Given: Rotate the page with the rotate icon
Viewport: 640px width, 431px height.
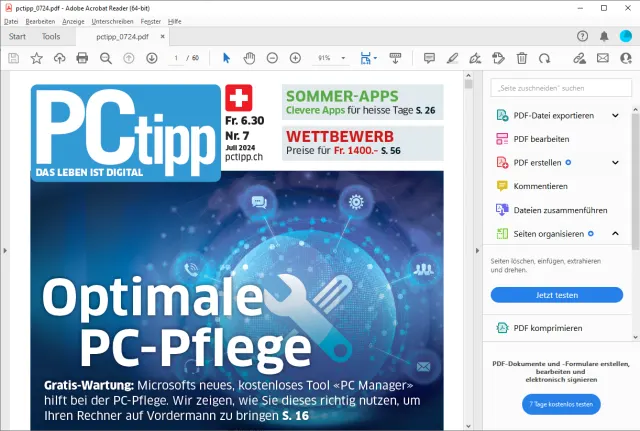Looking at the screenshot, I should (x=544, y=58).
